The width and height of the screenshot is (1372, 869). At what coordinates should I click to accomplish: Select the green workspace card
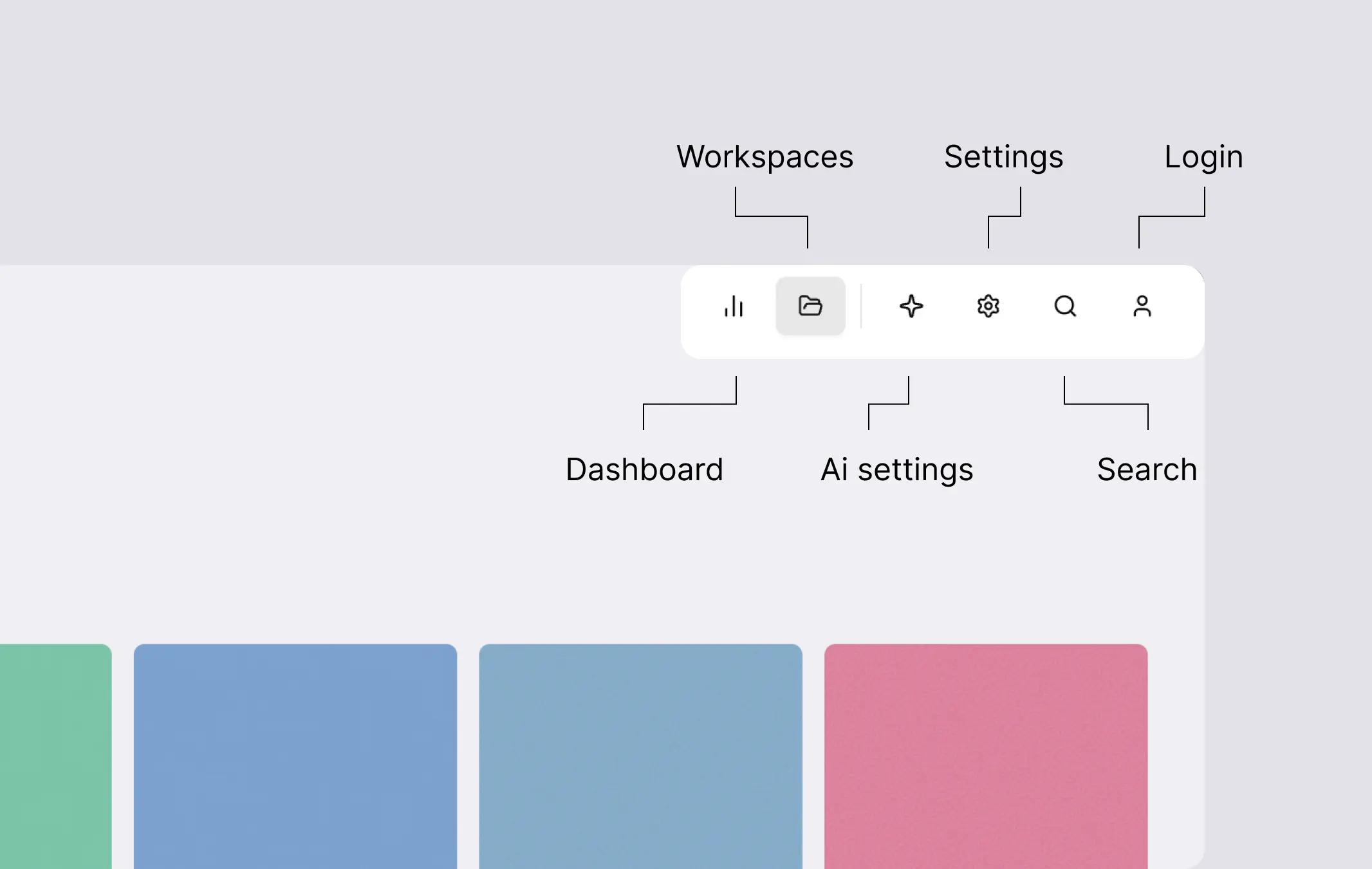(55, 756)
